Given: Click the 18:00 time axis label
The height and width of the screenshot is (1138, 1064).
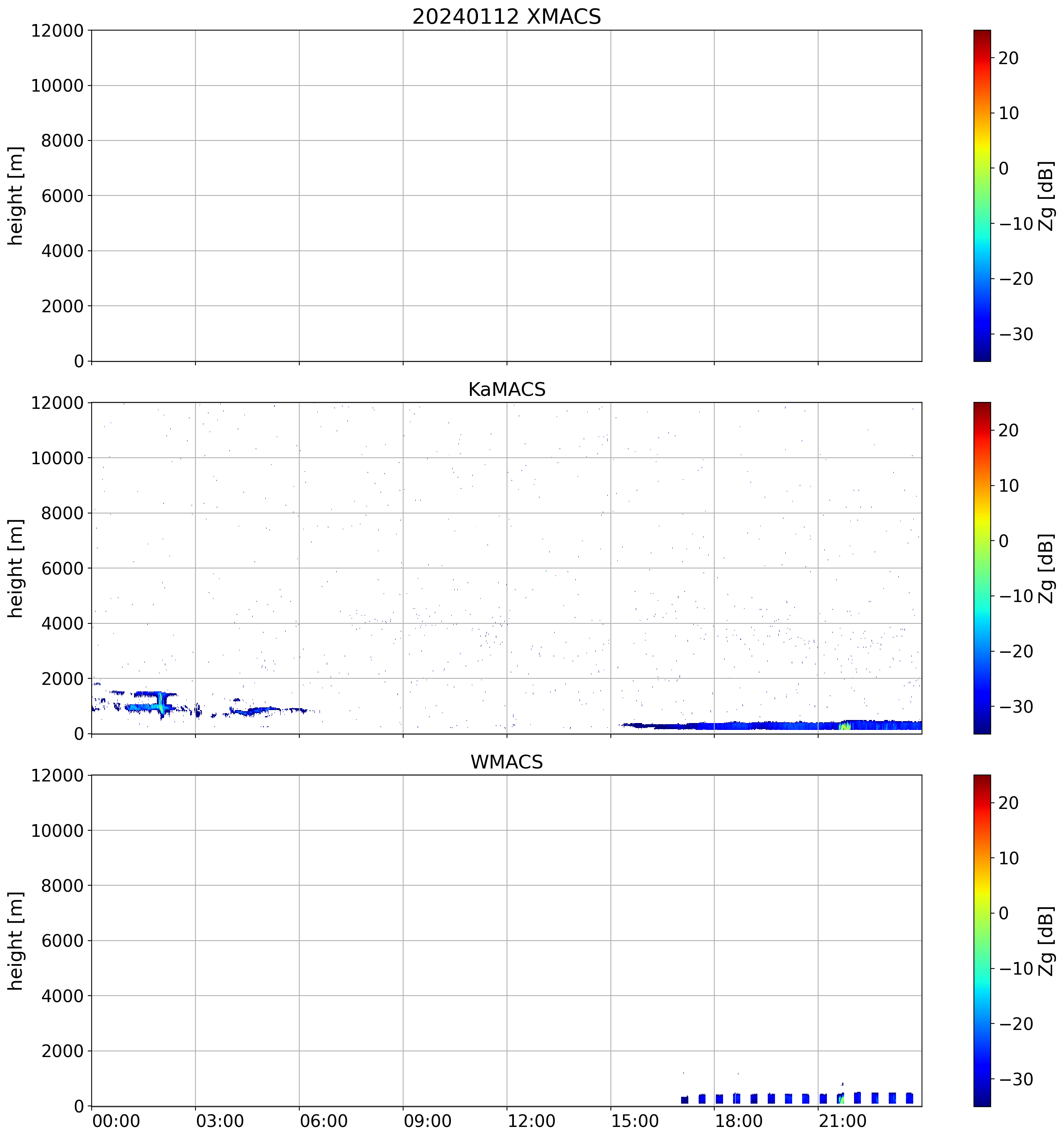Looking at the screenshot, I should (738, 1121).
